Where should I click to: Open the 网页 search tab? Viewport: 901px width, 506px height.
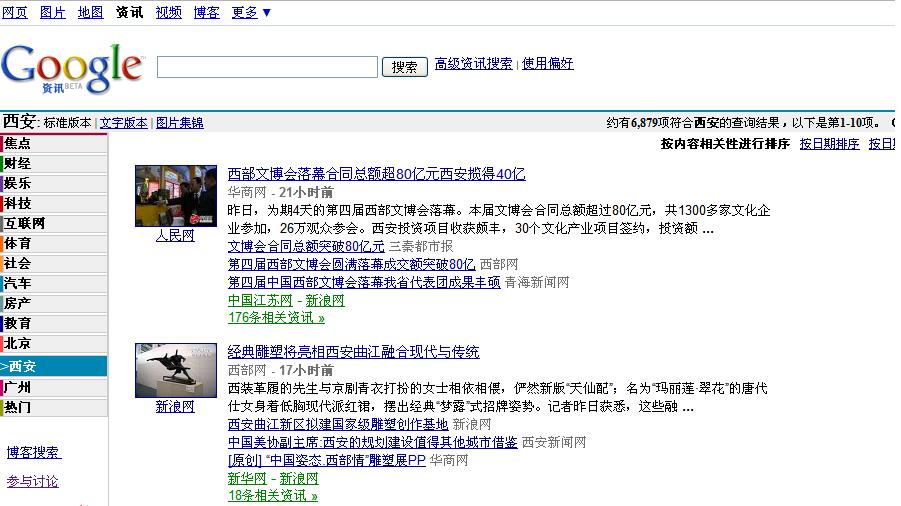[14, 12]
